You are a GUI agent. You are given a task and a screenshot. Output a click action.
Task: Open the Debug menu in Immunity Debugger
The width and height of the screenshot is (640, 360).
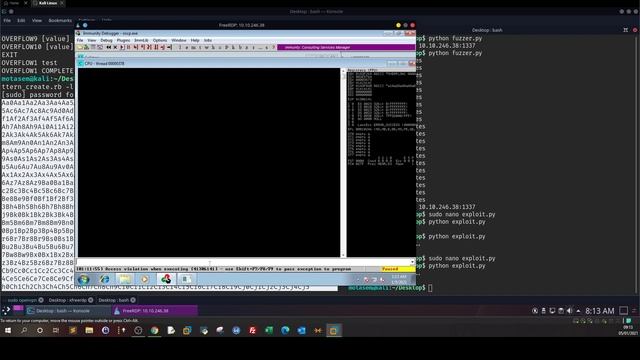coord(106,40)
